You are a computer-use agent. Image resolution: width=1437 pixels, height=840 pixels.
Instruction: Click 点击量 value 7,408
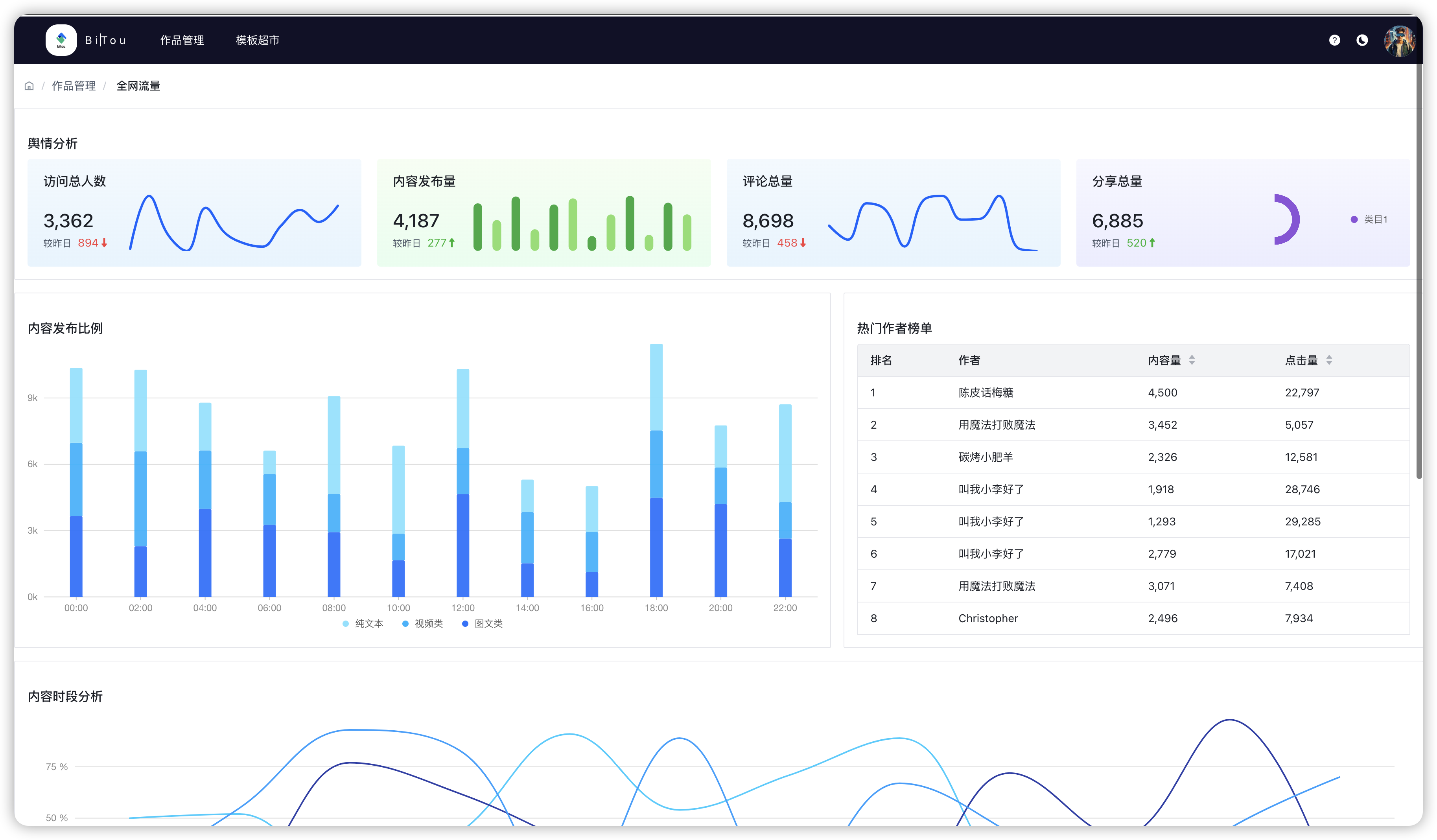(x=1299, y=586)
